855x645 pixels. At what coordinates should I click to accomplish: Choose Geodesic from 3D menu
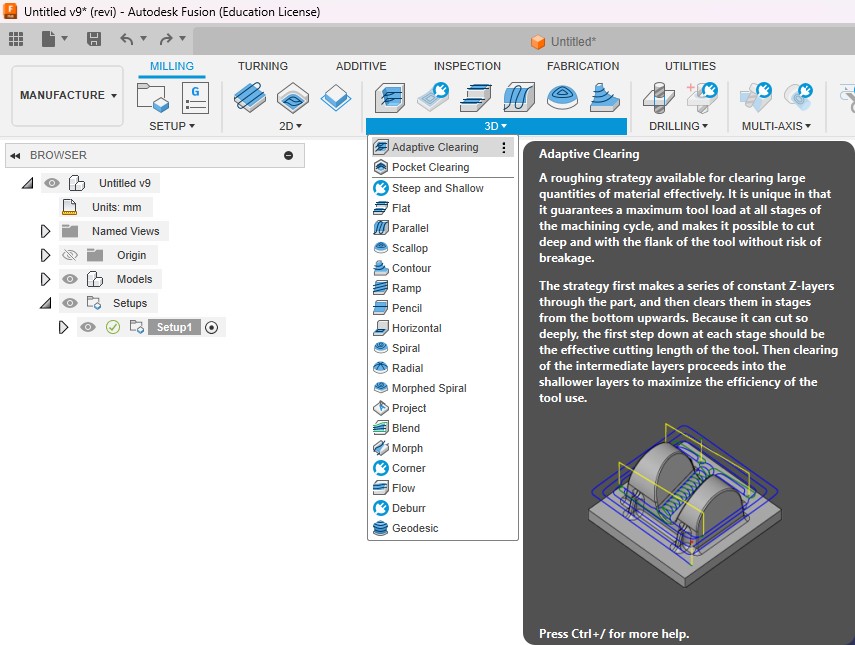[x=443, y=528]
